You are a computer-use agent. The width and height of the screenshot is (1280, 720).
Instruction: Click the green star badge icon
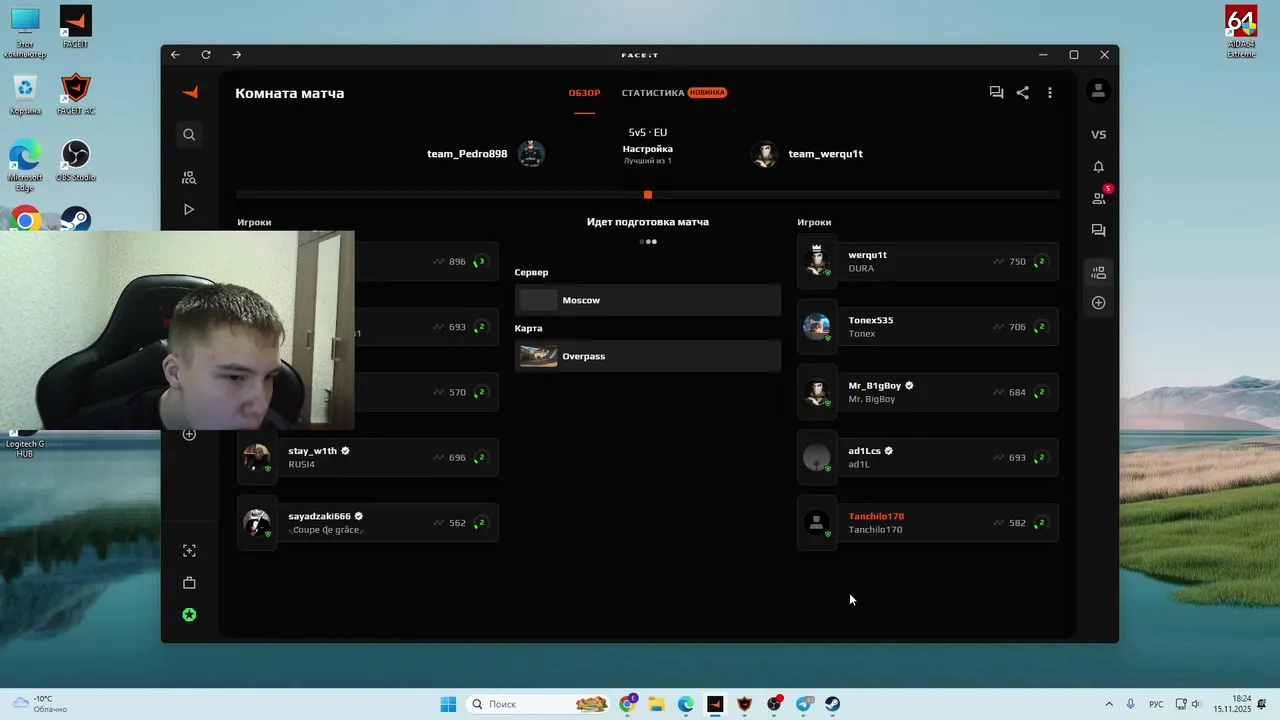click(x=189, y=615)
